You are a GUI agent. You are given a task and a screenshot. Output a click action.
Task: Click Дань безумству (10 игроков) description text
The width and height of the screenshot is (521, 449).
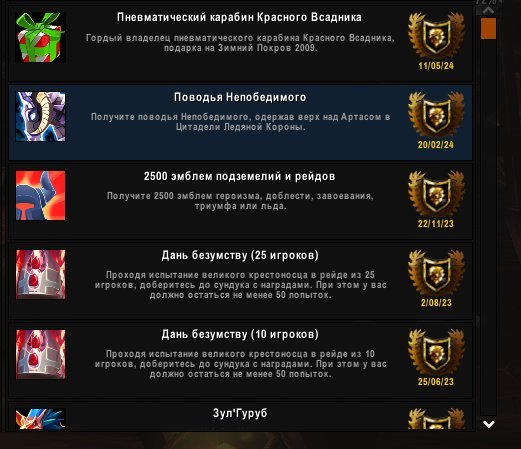coord(240,364)
